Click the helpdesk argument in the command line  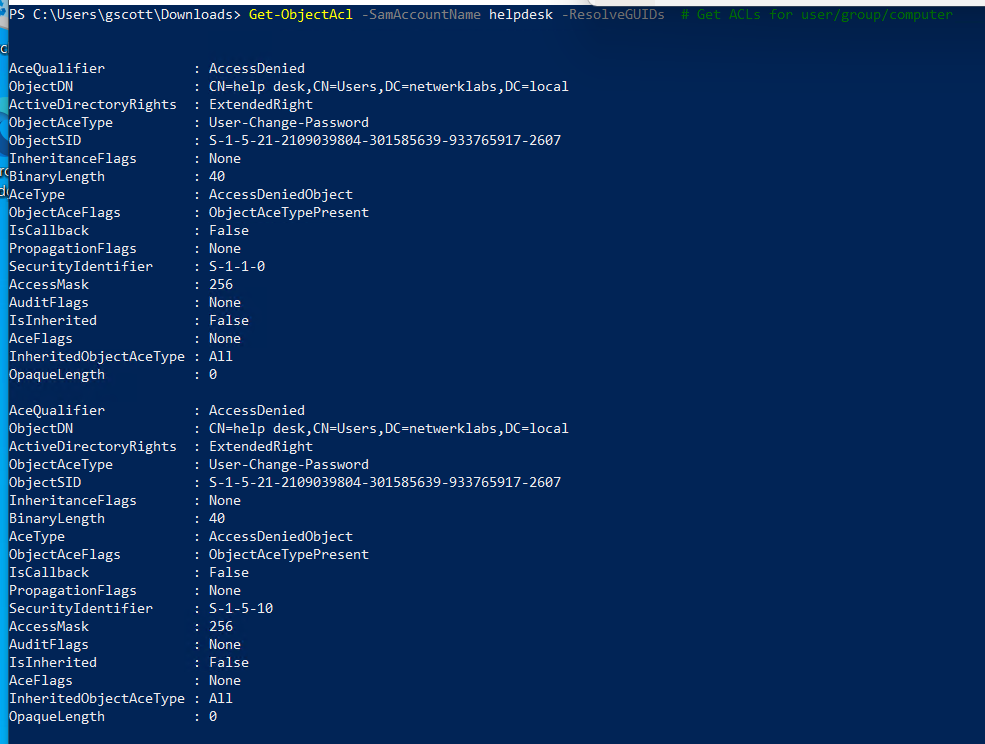click(521, 14)
